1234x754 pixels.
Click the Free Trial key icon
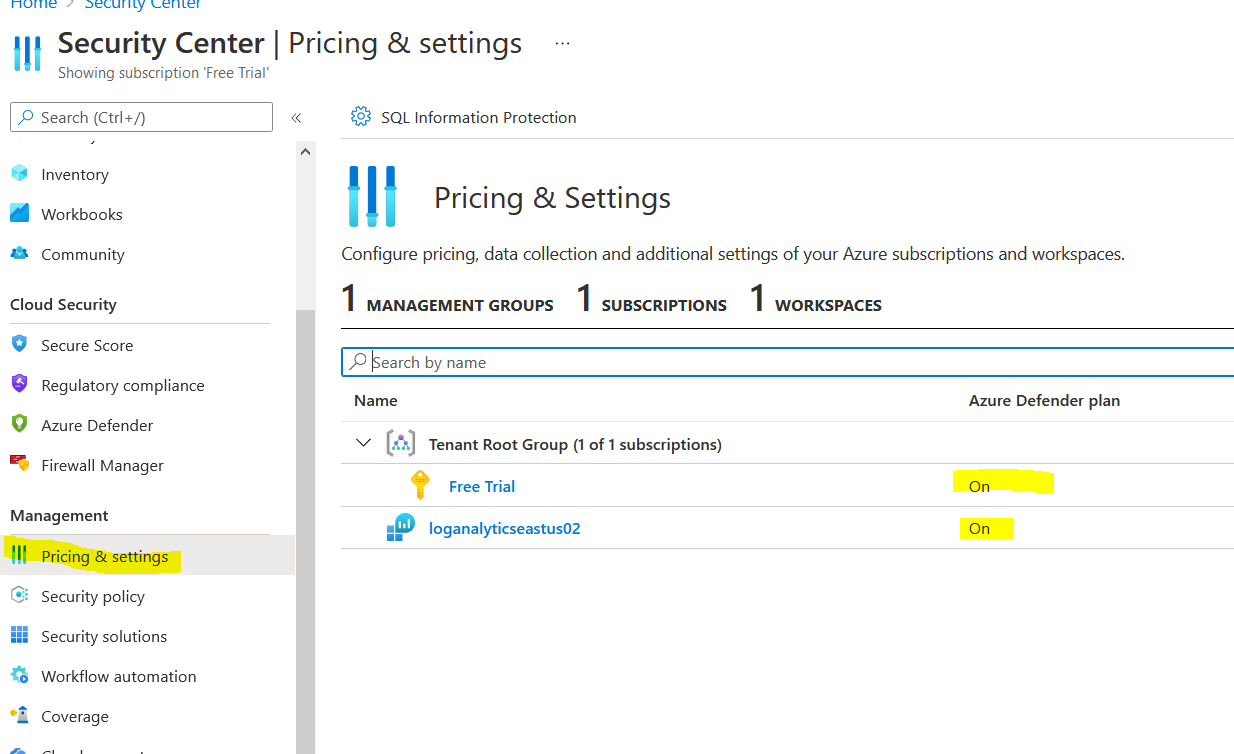click(420, 486)
